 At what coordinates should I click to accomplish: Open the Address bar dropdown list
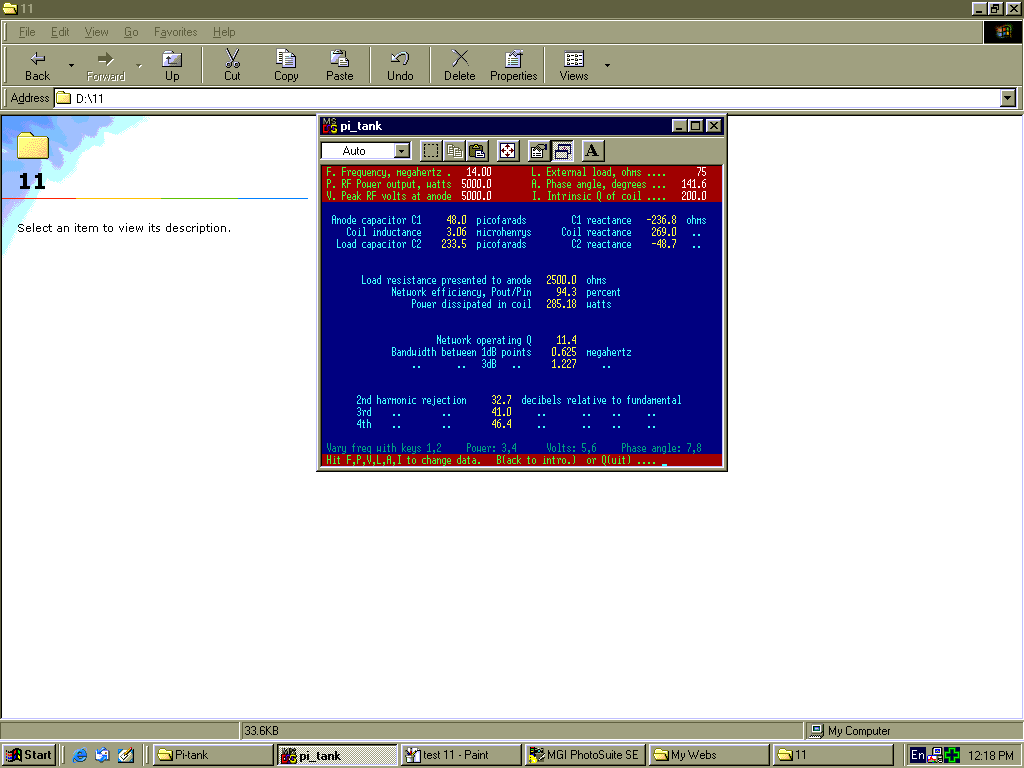tap(1008, 98)
